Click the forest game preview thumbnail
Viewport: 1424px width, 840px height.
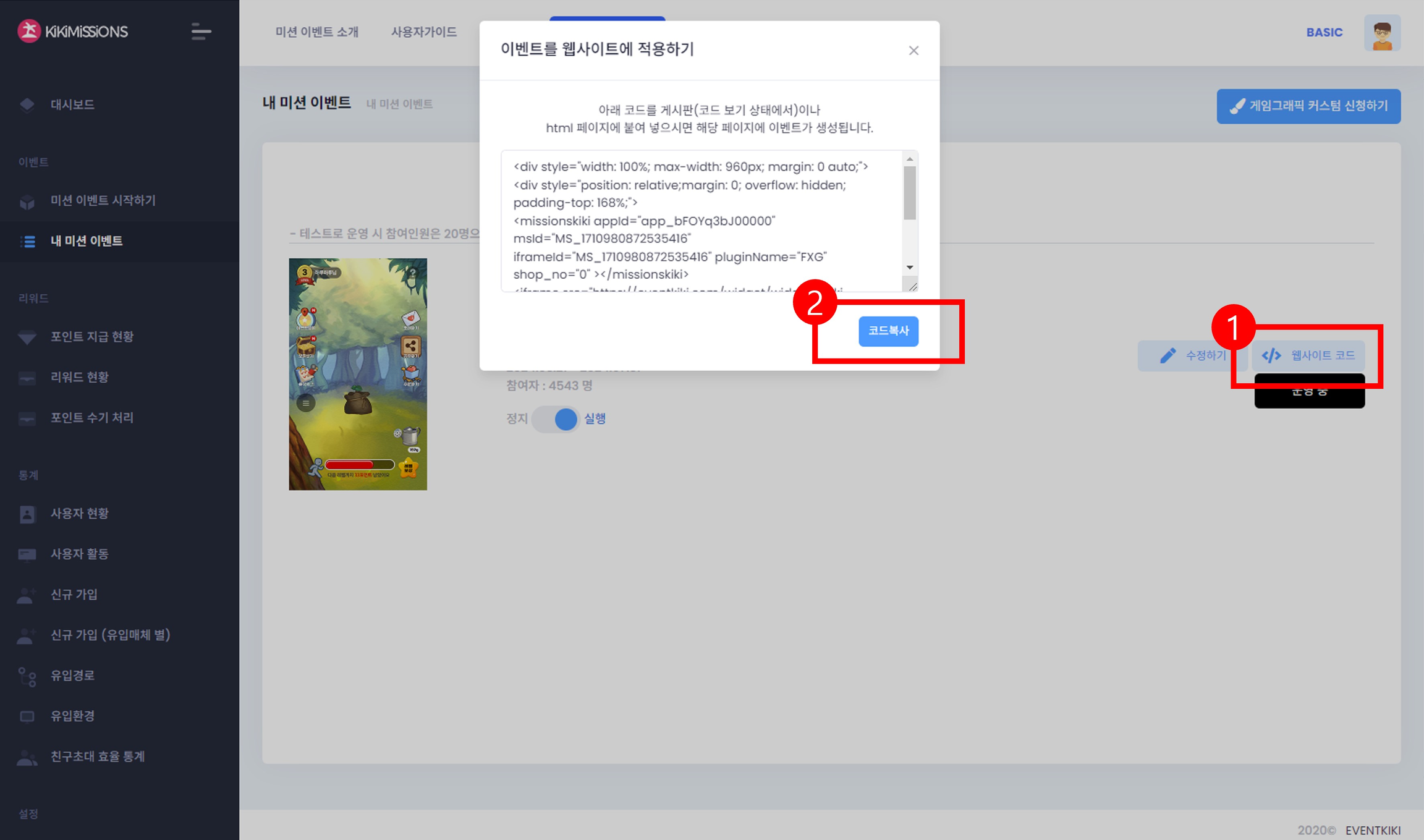coord(358,374)
